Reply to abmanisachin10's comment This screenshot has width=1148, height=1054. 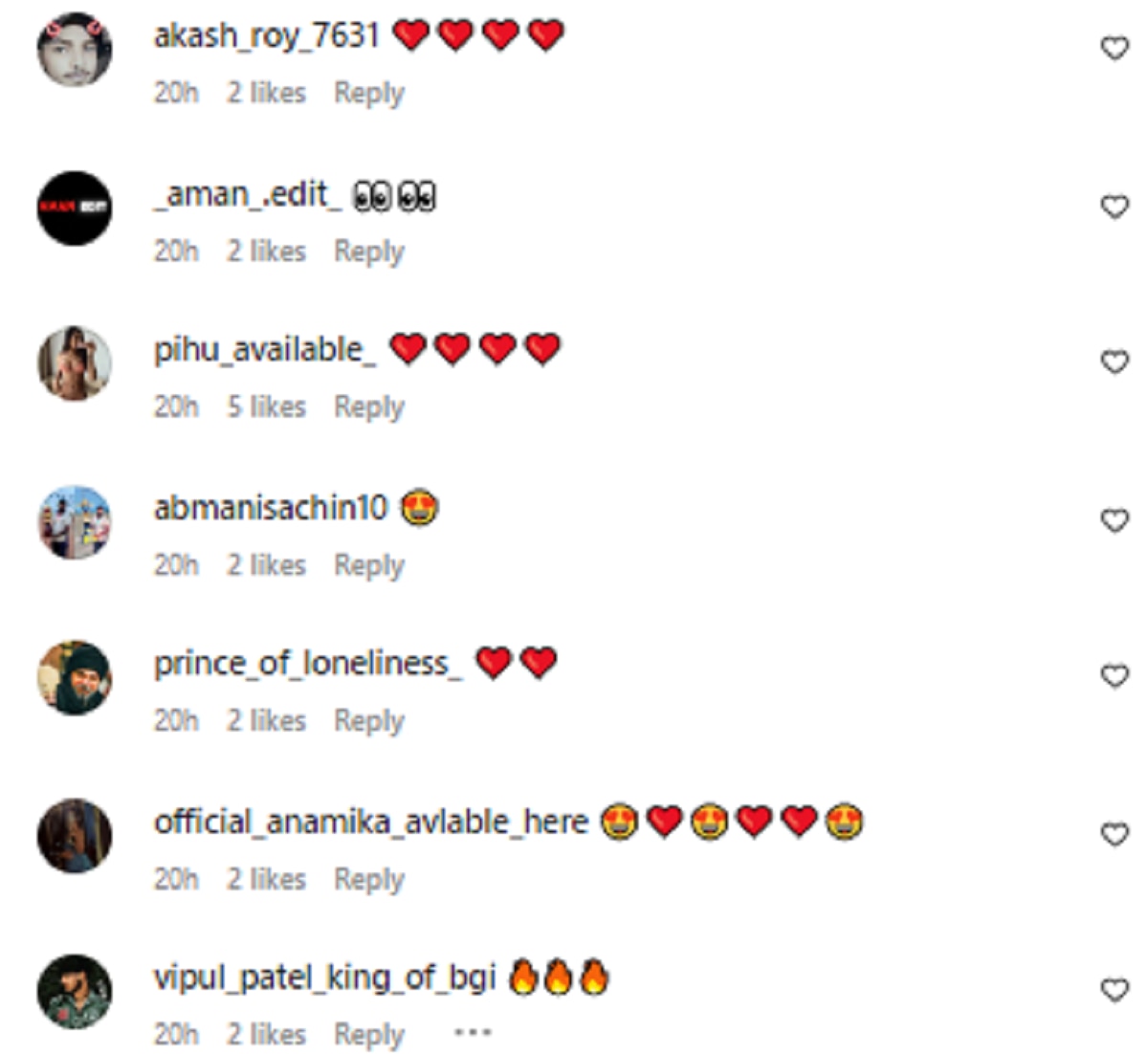click(369, 566)
